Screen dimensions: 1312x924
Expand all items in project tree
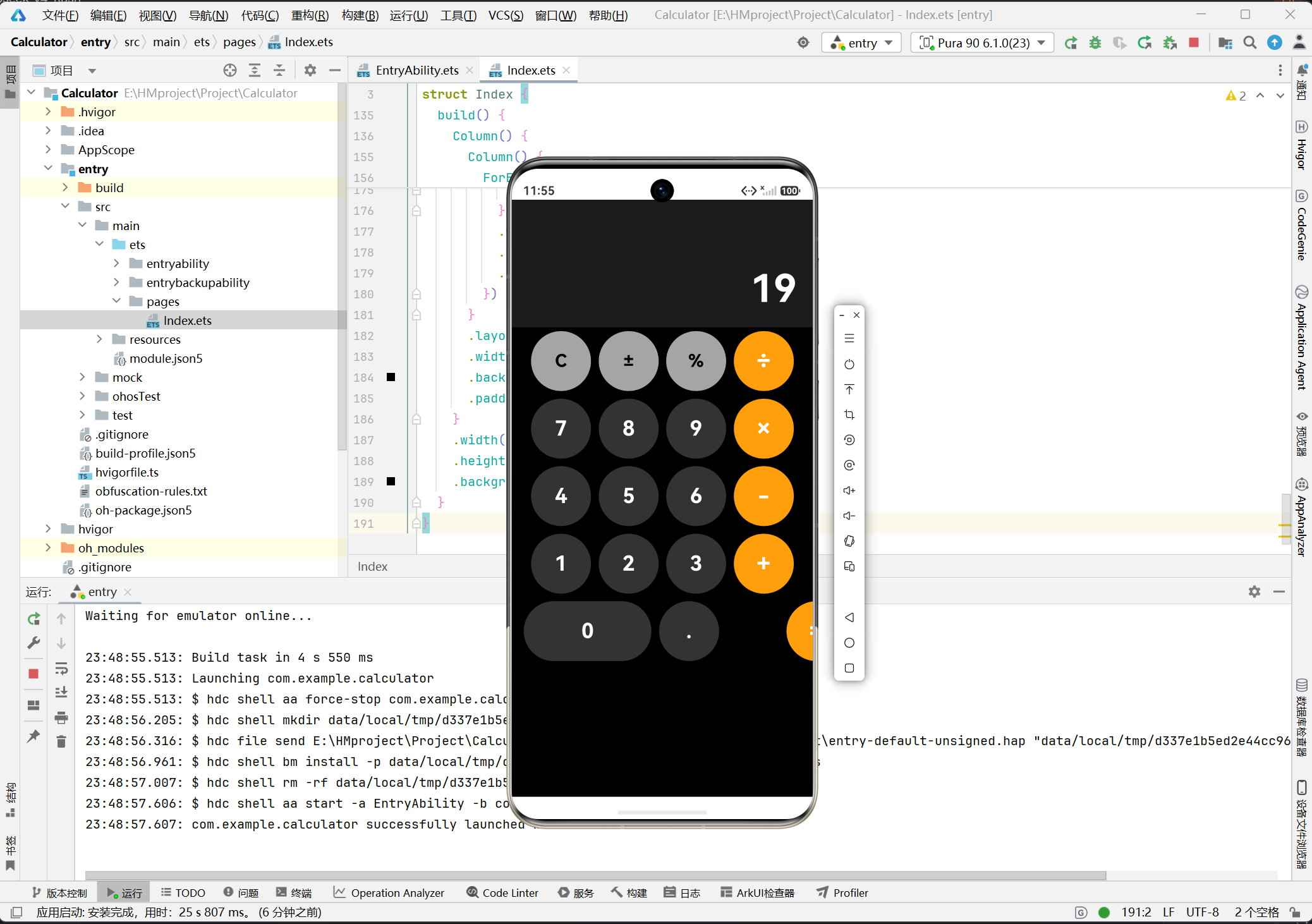[x=255, y=70]
